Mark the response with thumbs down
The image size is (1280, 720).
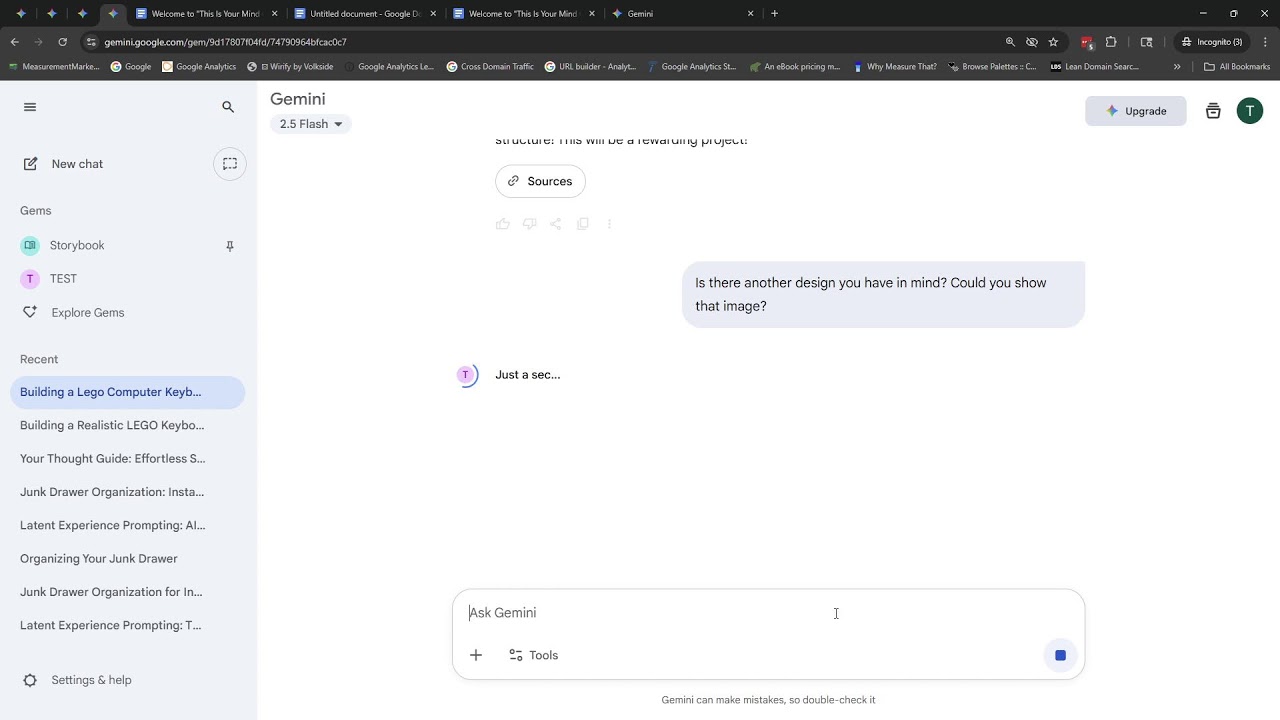[529, 224]
